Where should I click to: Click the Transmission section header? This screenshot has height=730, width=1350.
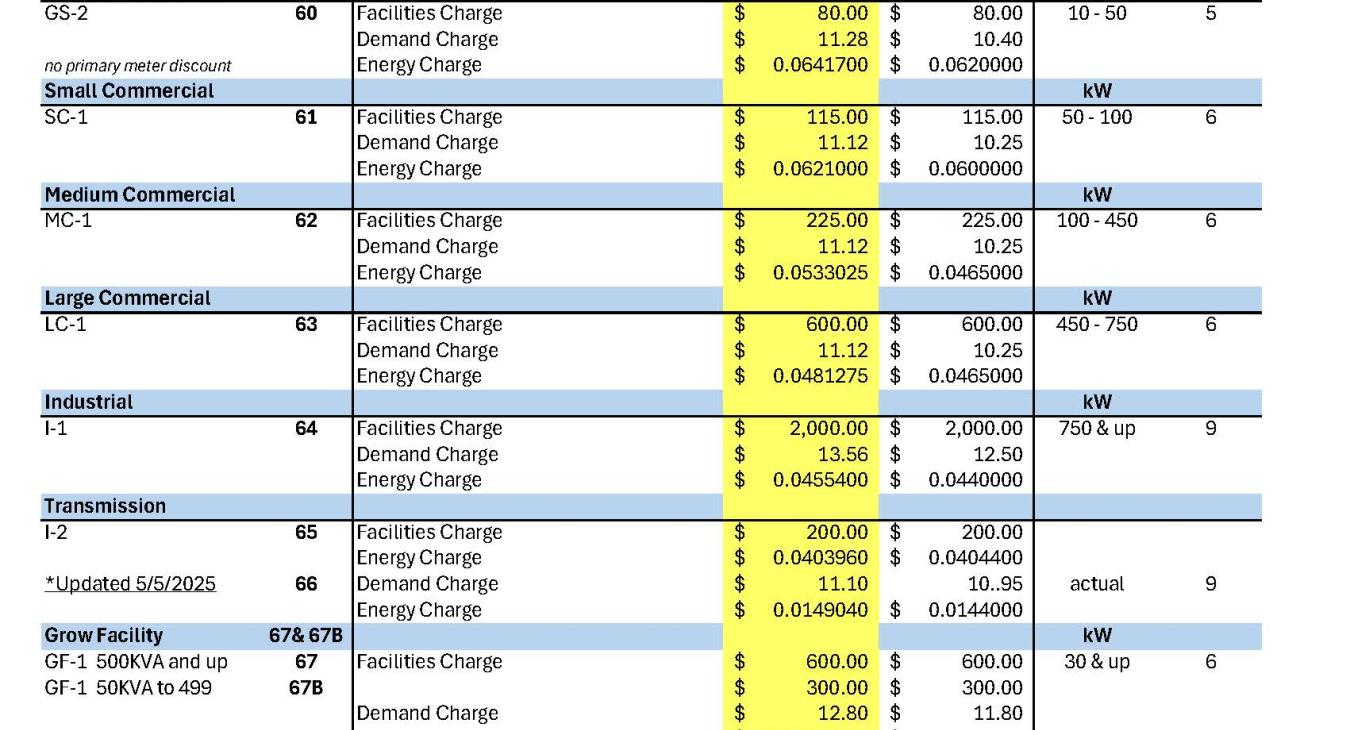[x=105, y=506]
